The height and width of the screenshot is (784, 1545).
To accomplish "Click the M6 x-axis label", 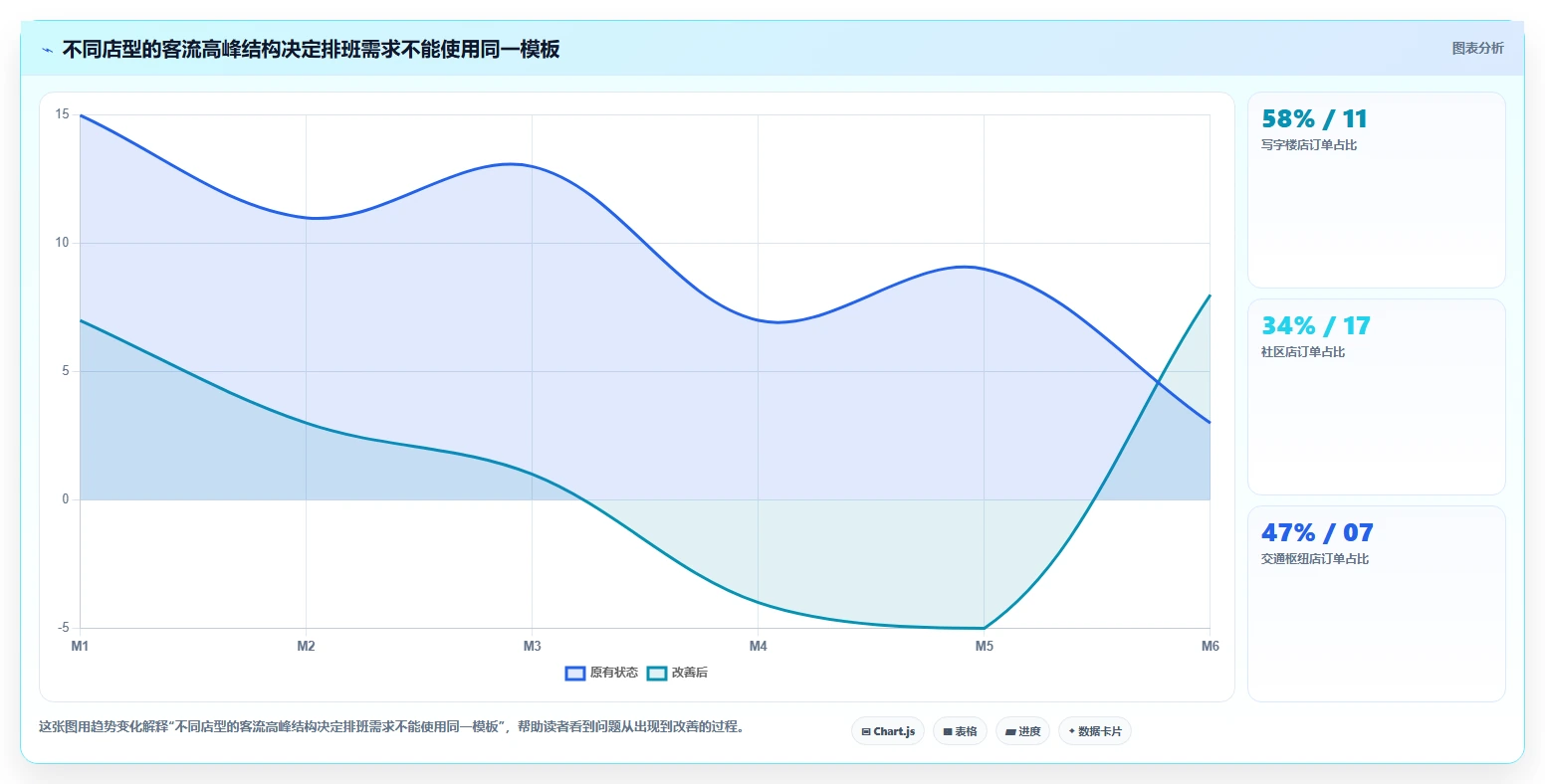I will click(1211, 647).
